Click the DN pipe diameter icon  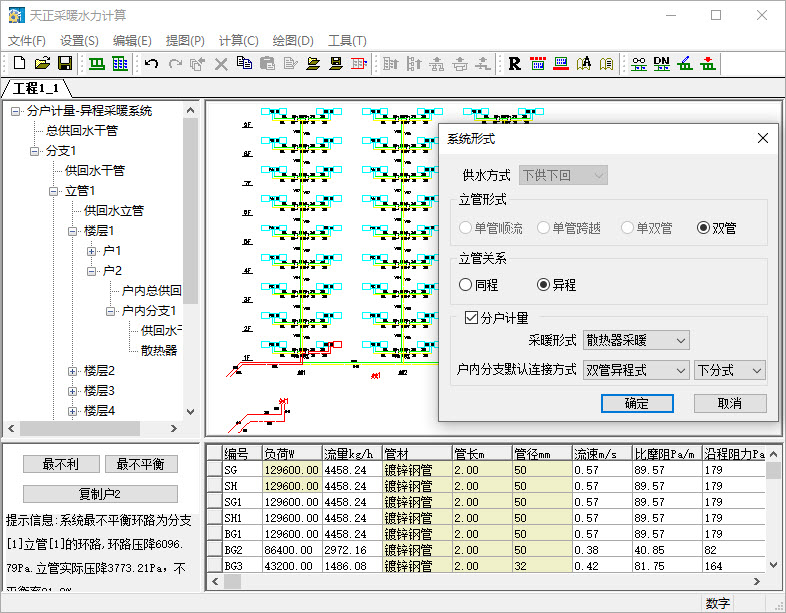(x=662, y=63)
